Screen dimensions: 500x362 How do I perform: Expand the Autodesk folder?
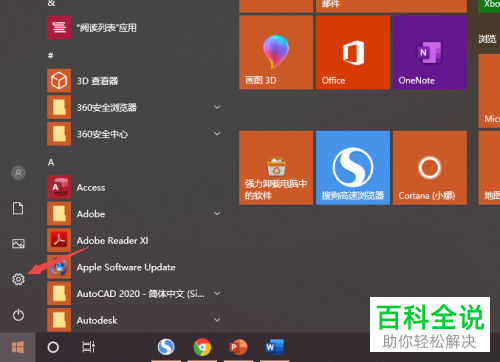pyautogui.click(x=217, y=320)
